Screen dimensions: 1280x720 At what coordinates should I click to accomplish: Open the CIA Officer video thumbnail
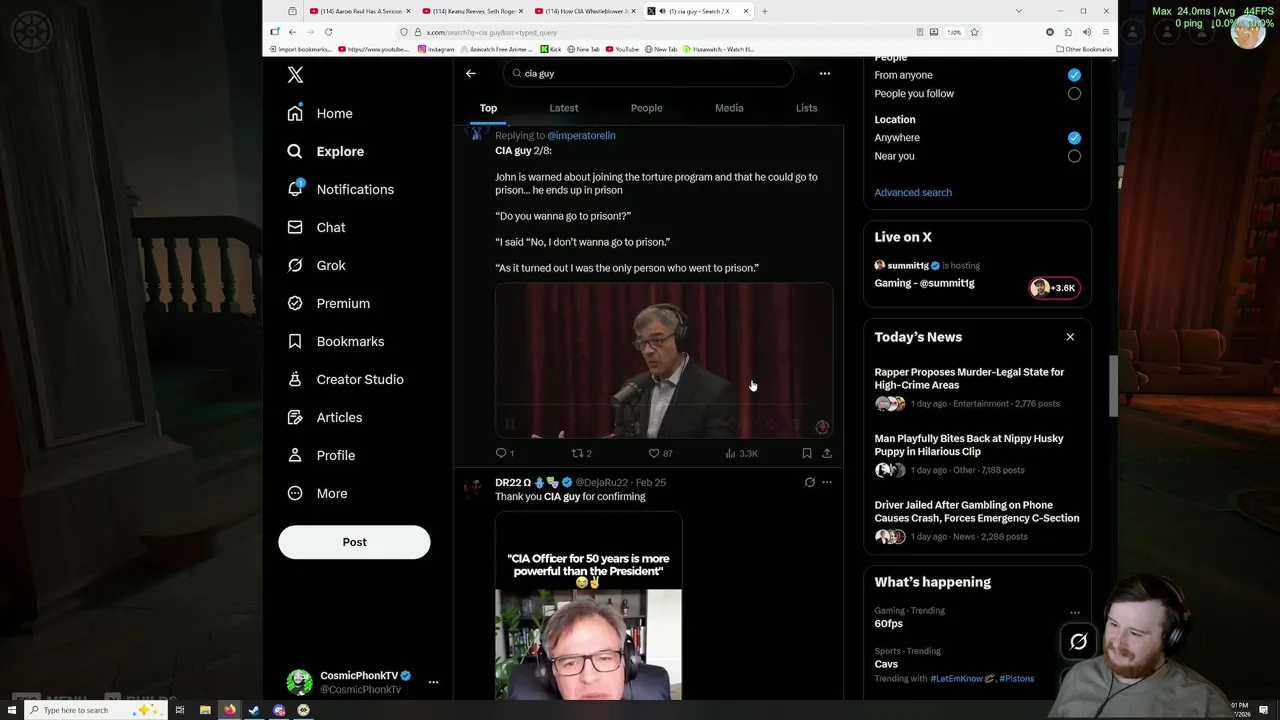589,606
